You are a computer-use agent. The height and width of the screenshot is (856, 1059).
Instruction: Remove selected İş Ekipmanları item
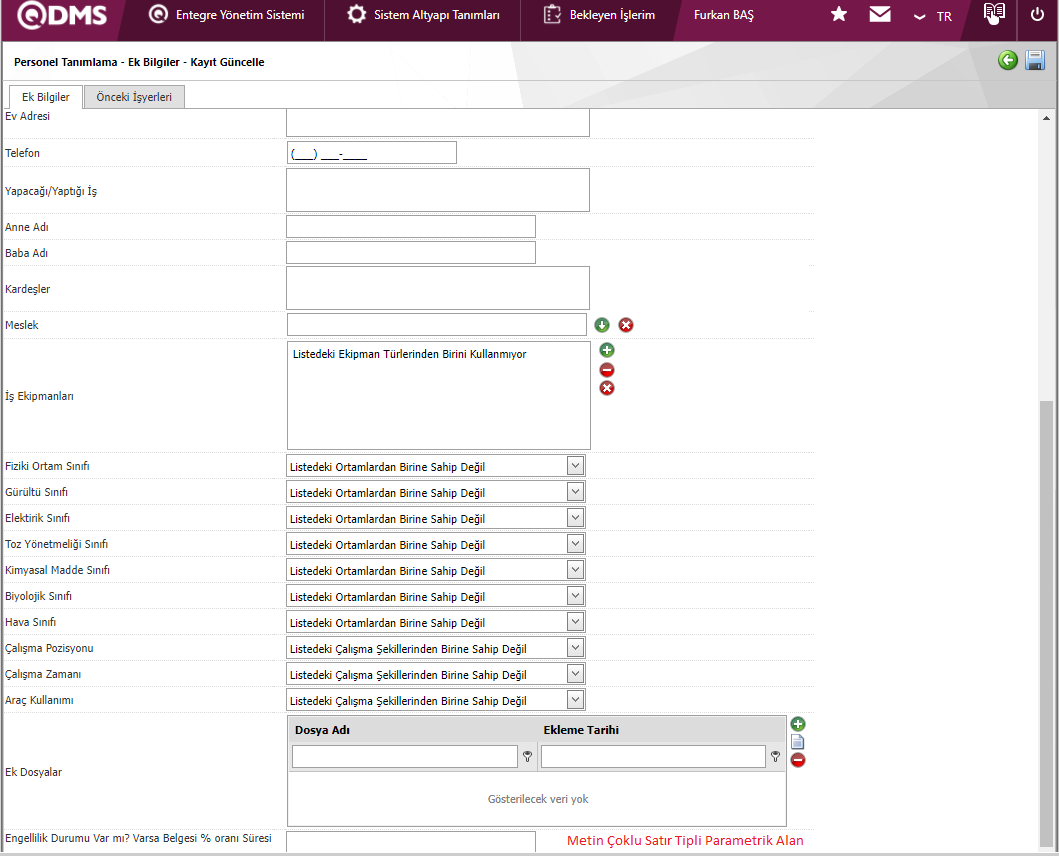(606, 370)
